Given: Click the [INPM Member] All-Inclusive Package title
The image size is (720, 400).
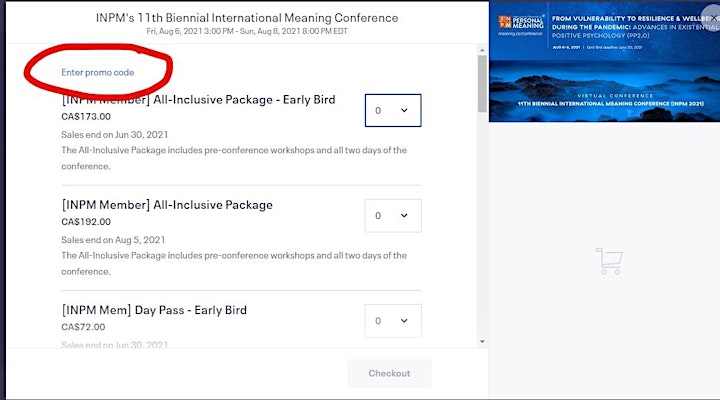Looking at the screenshot, I should coord(167,205).
